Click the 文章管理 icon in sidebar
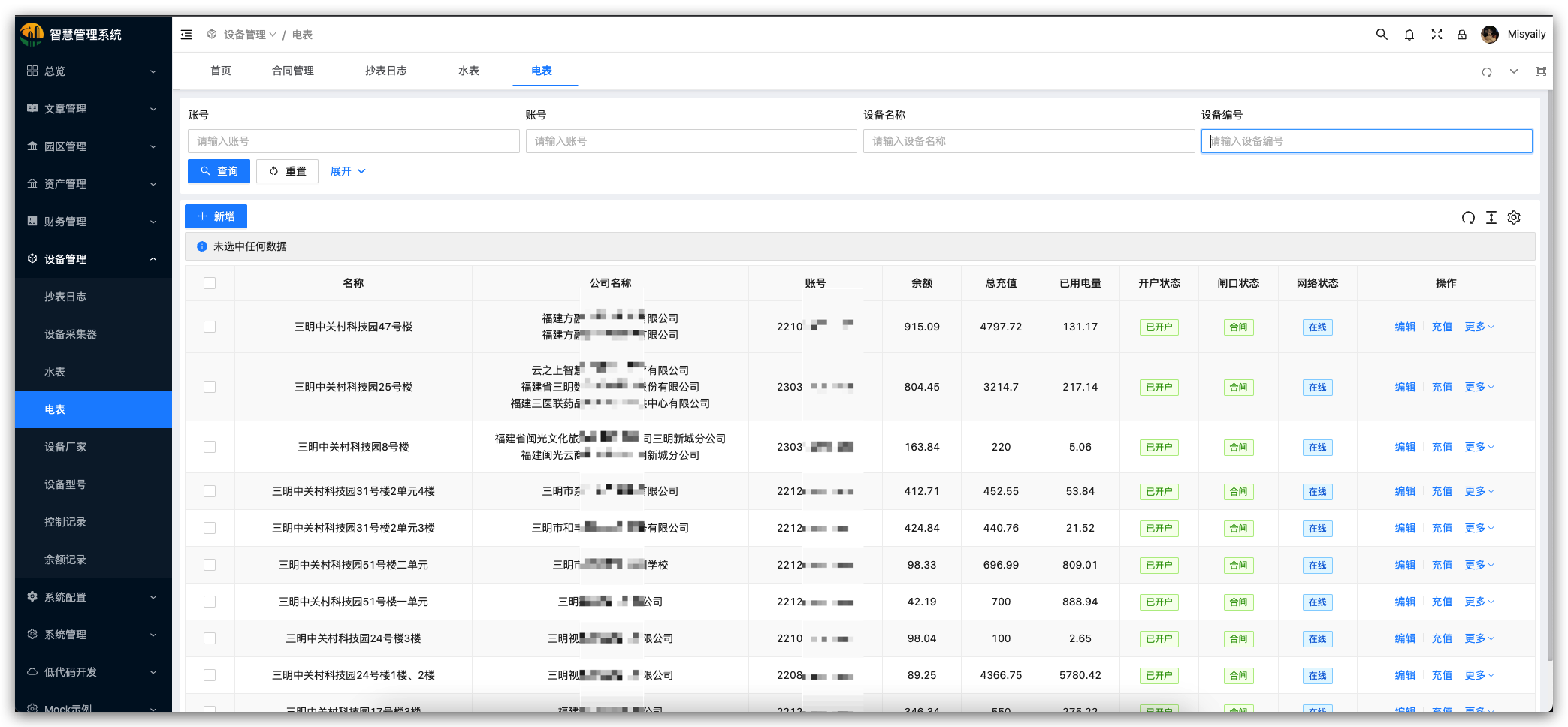 (32, 108)
